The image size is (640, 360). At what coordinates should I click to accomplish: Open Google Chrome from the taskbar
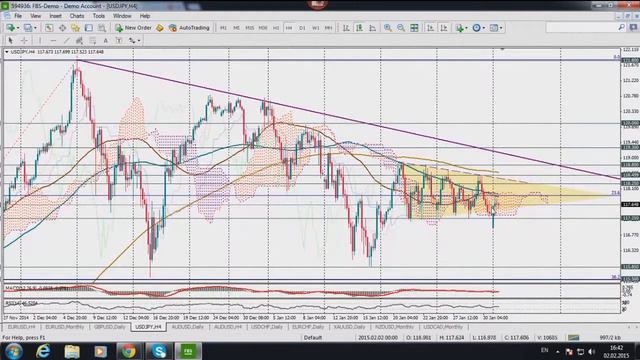click(x=129, y=351)
